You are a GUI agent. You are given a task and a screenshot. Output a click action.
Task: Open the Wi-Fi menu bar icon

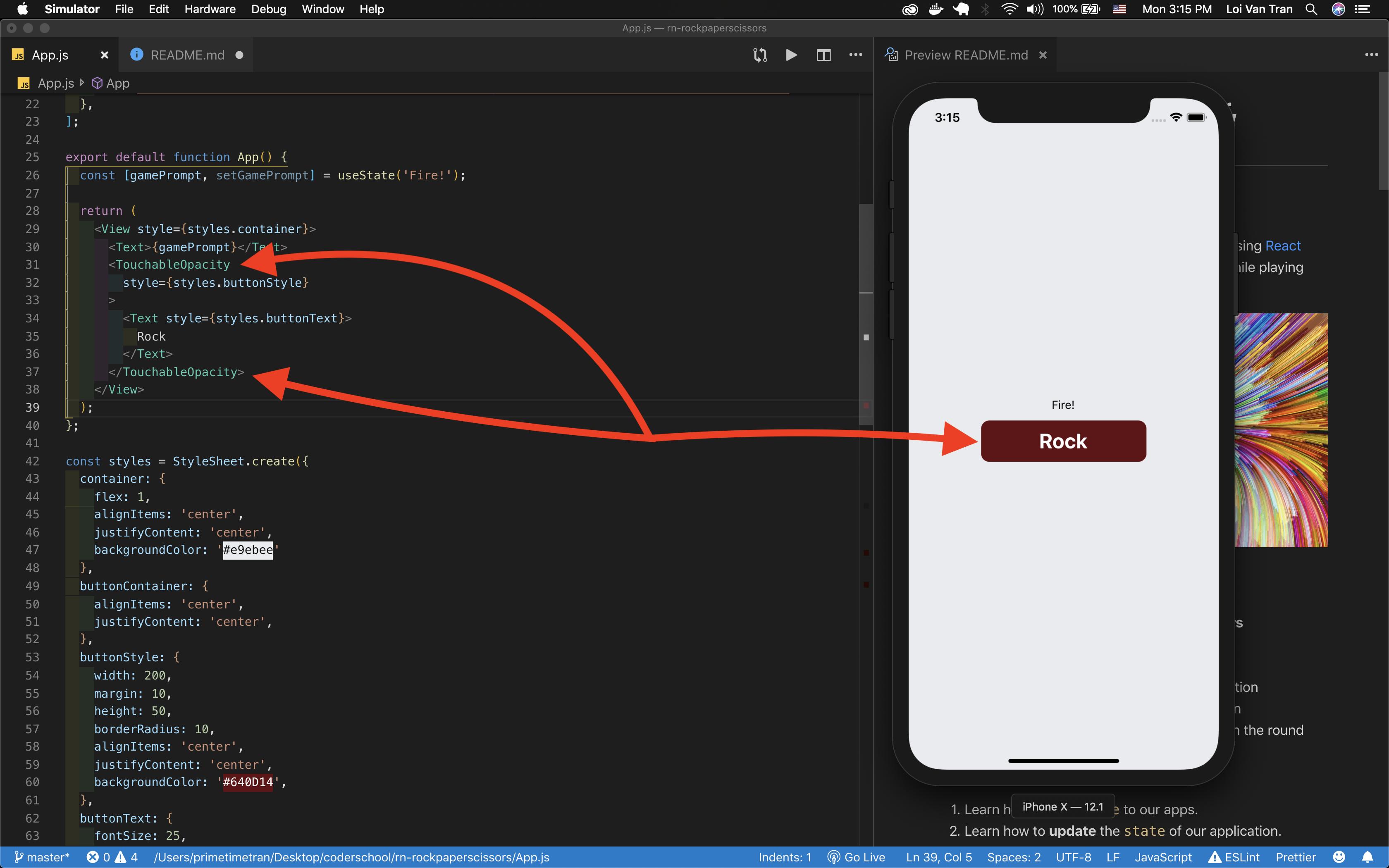tap(1009, 9)
